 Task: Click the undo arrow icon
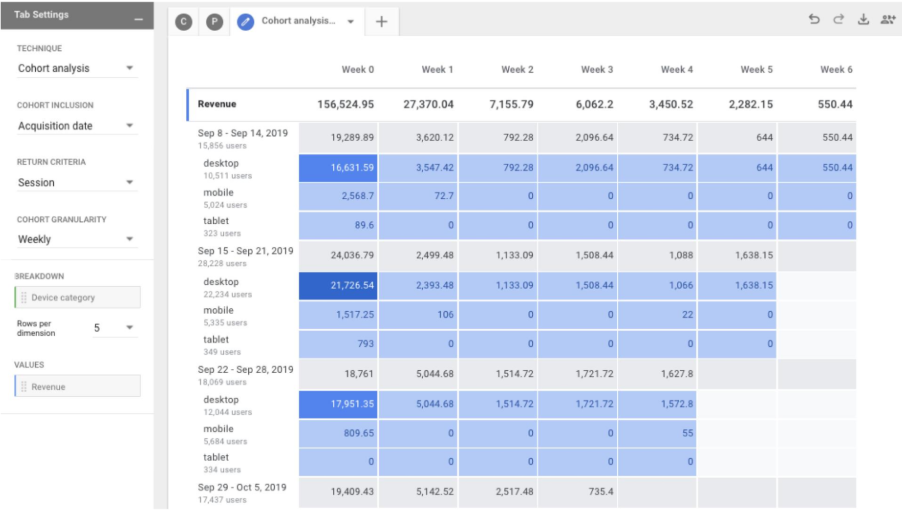pos(814,20)
